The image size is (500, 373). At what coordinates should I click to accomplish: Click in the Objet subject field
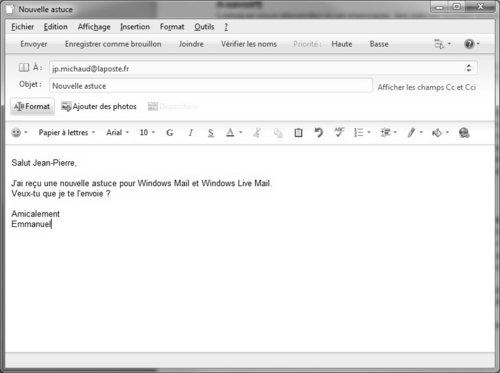pyautogui.click(x=211, y=86)
